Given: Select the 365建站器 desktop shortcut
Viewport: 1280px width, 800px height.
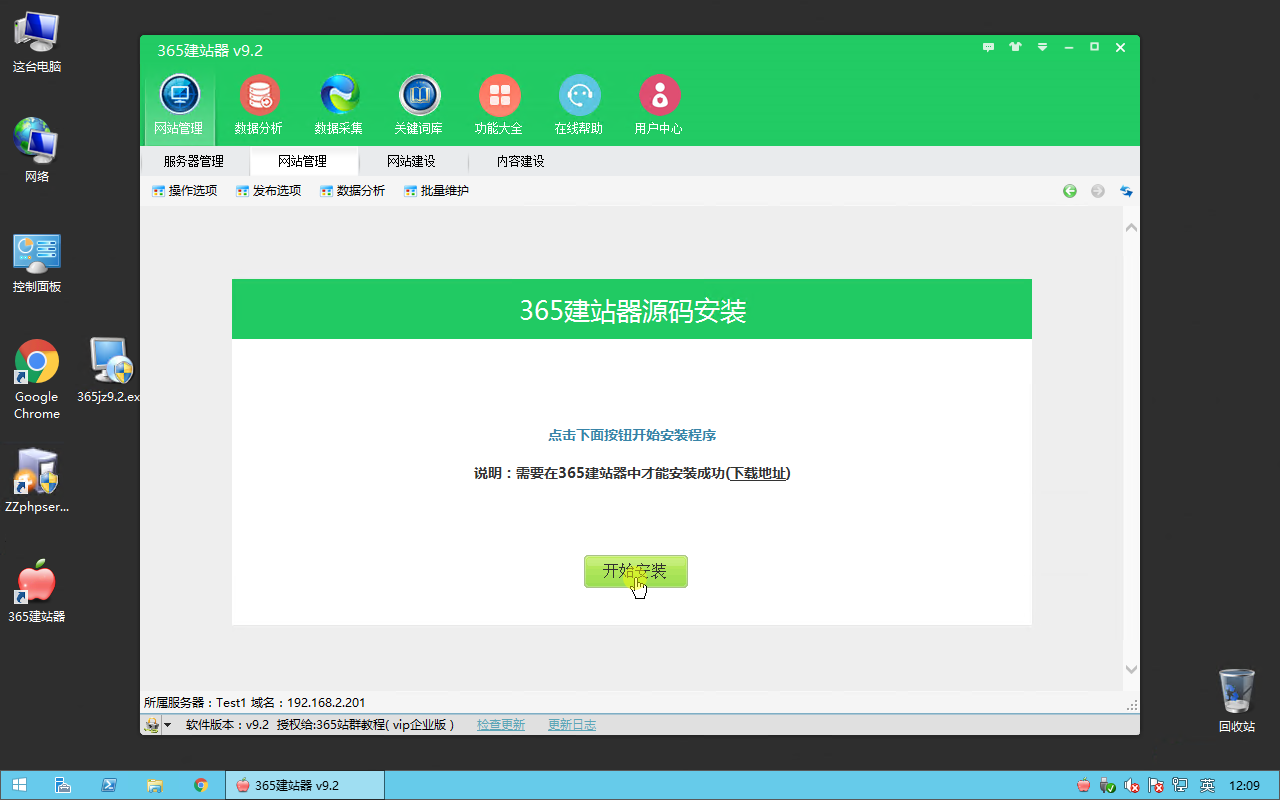Looking at the screenshot, I should pos(37,591).
